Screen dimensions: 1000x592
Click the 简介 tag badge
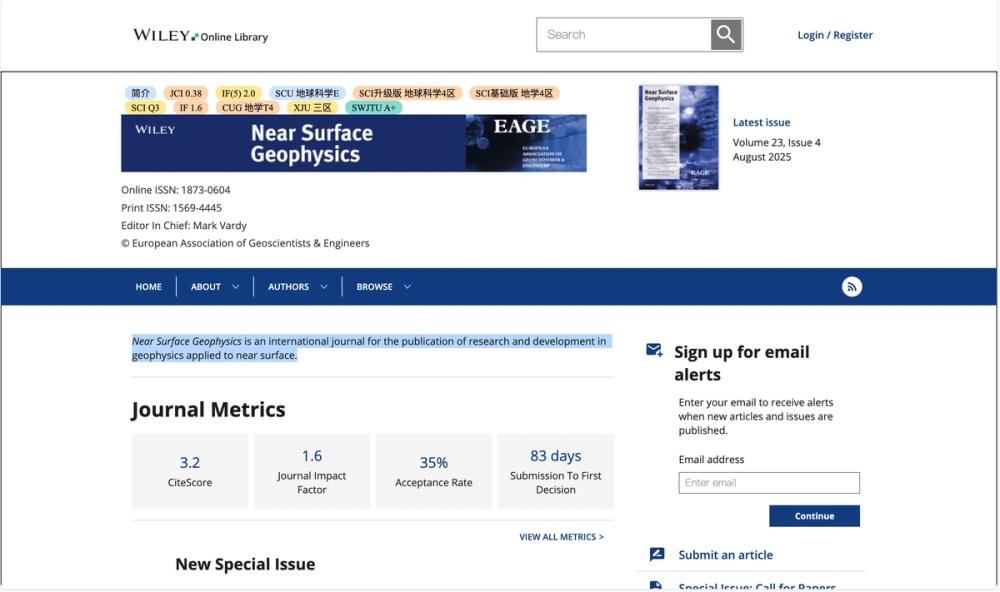tap(140, 93)
